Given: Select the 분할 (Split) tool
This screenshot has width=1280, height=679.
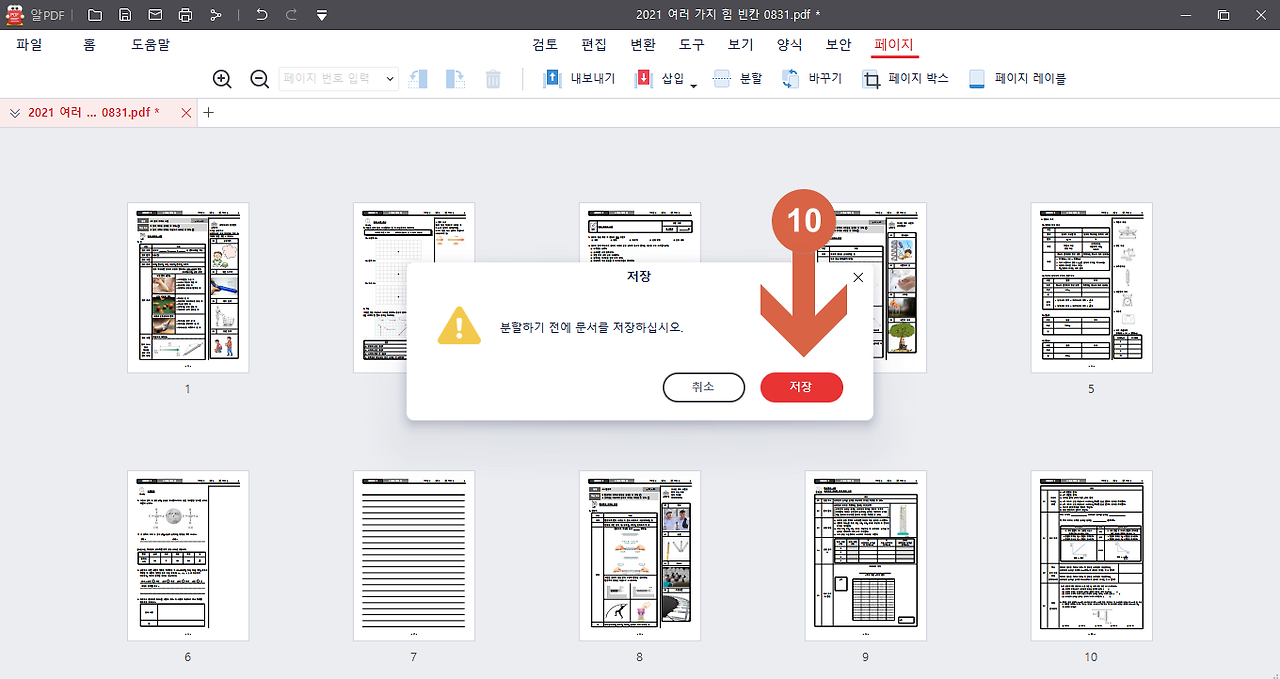Looking at the screenshot, I should pos(737,78).
